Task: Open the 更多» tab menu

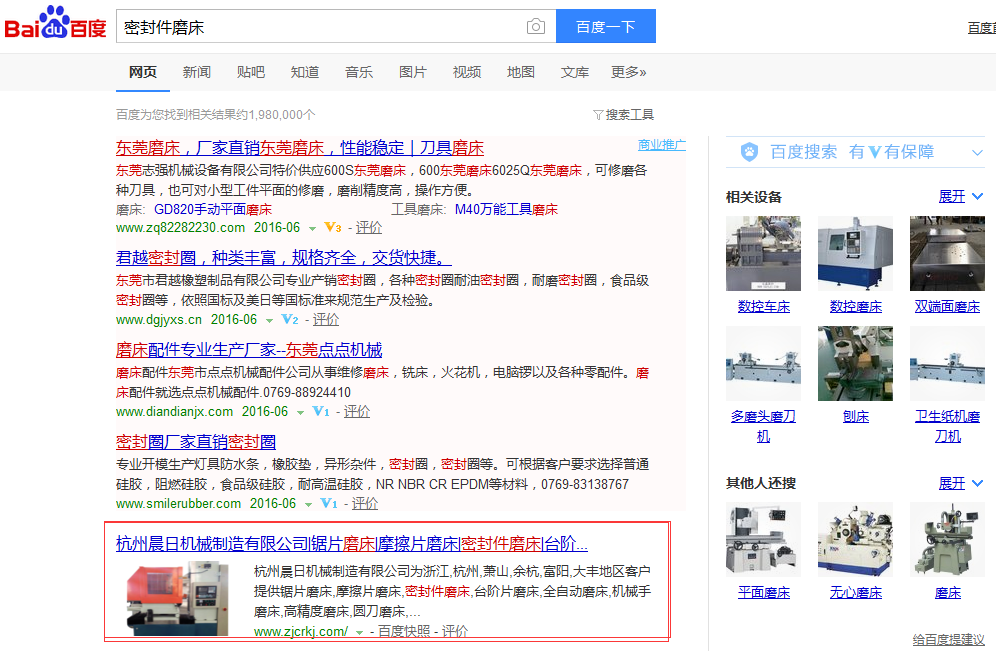Action: [629, 72]
